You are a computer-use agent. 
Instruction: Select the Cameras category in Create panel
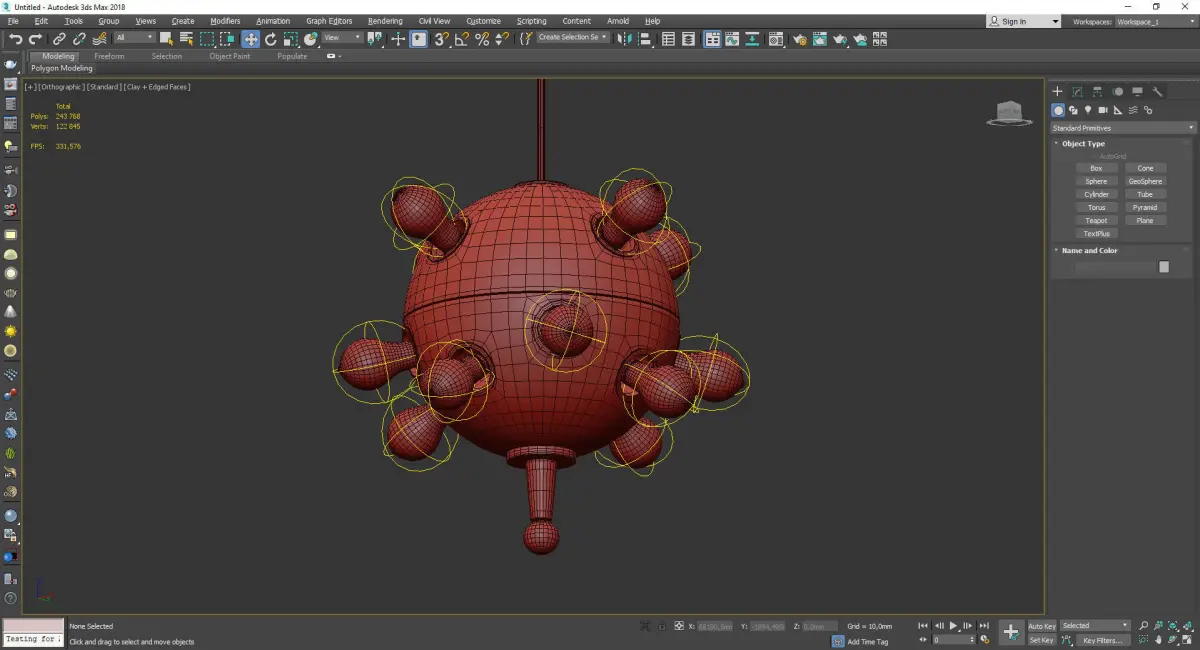pos(1103,110)
